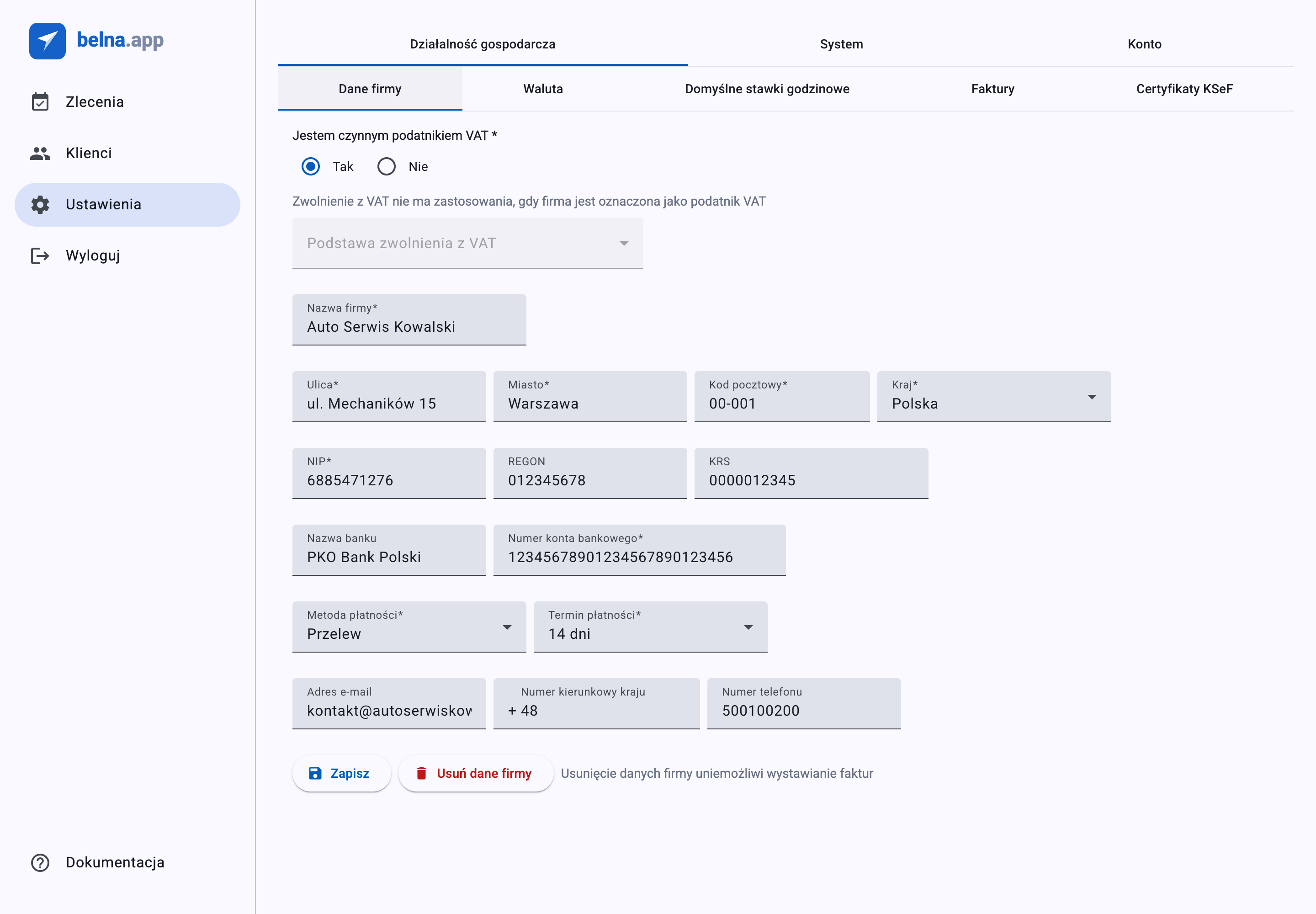Expand the Kraj dropdown arrow
The image size is (1316, 914).
[1092, 397]
